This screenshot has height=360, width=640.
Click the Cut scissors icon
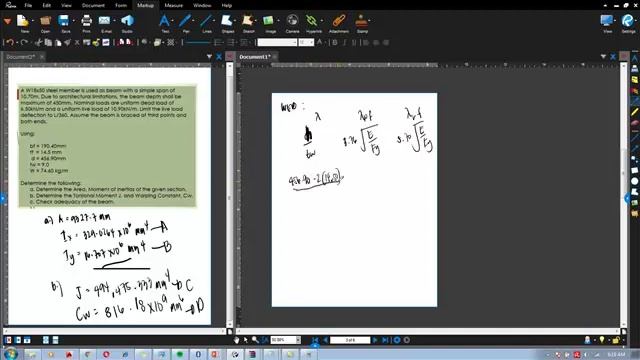pos(39,42)
